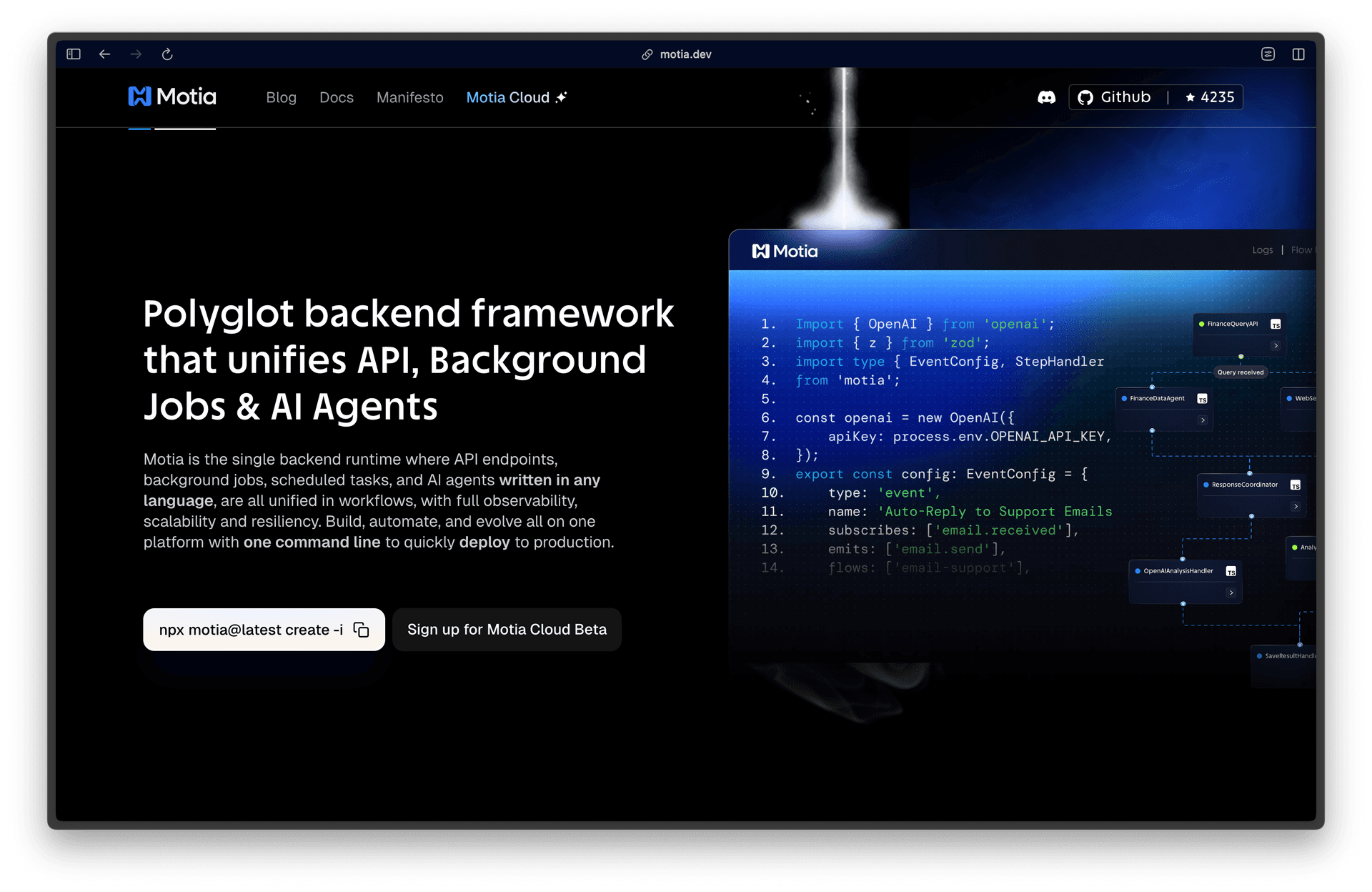Open the Manifesto link
Image resolution: width=1372 pixels, height=892 pixels.
pyautogui.click(x=409, y=97)
